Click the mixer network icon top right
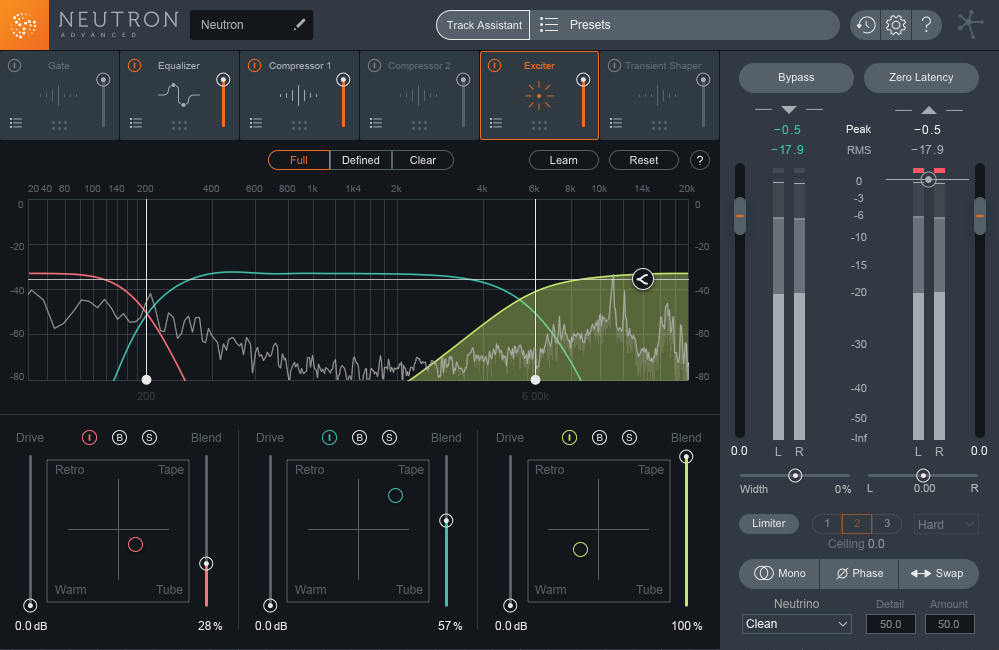 (970, 25)
